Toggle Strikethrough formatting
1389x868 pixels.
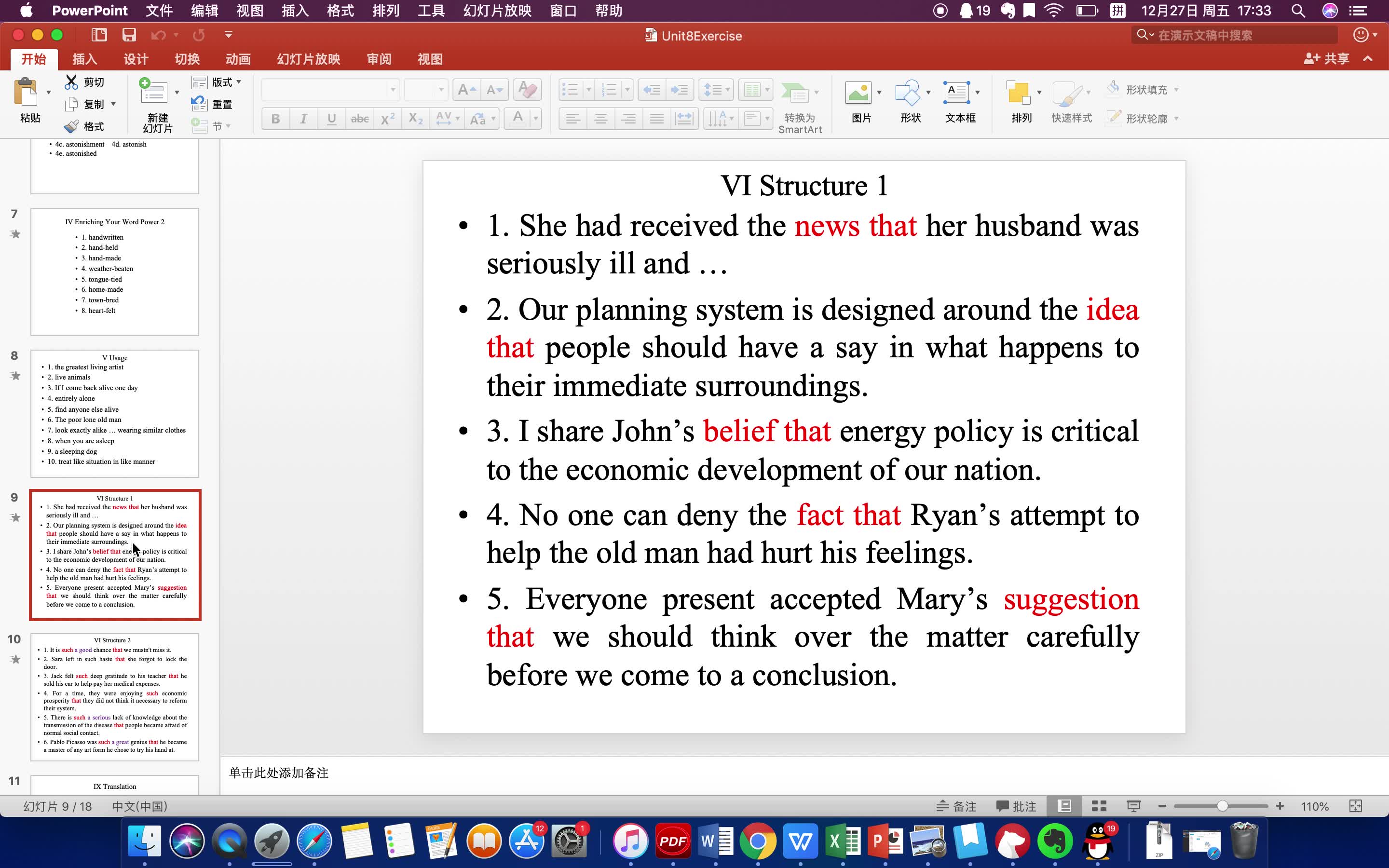pyautogui.click(x=359, y=119)
